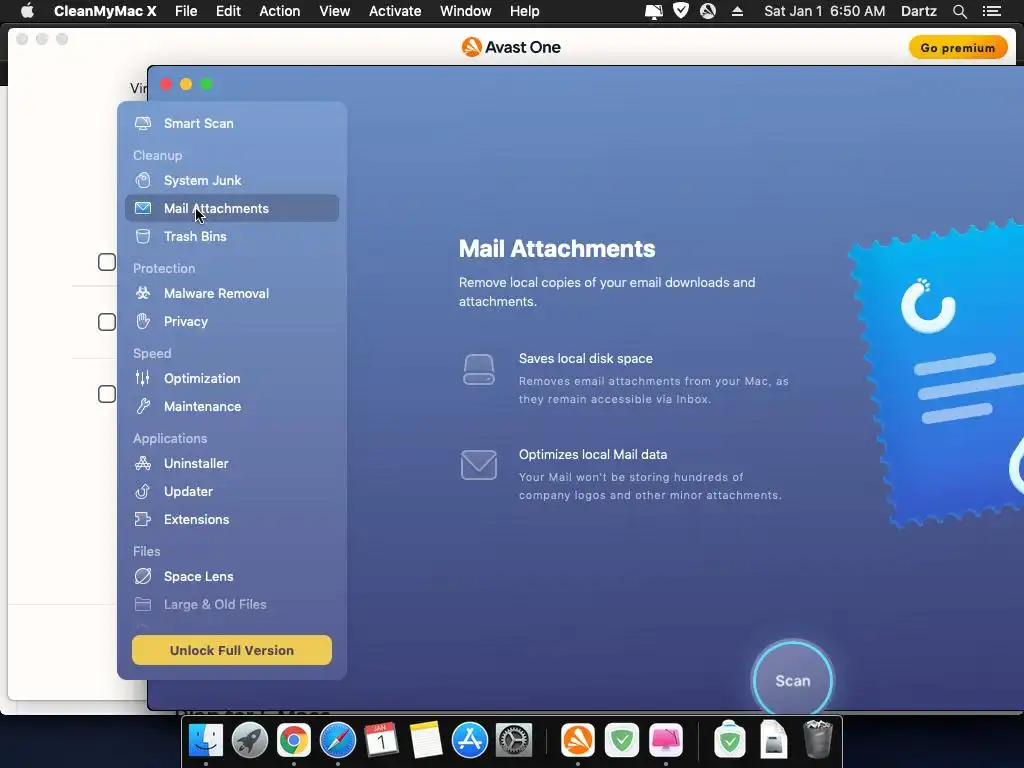Image resolution: width=1024 pixels, height=768 pixels.
Task: Select the System Junk module
Action: click(232, 180)
